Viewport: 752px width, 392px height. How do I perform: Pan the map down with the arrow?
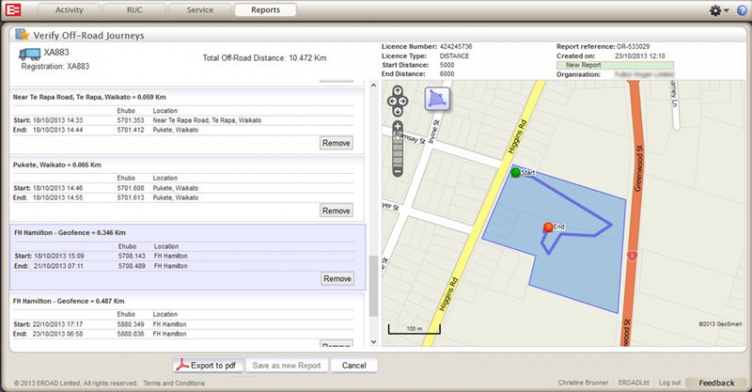click(397, 111)
